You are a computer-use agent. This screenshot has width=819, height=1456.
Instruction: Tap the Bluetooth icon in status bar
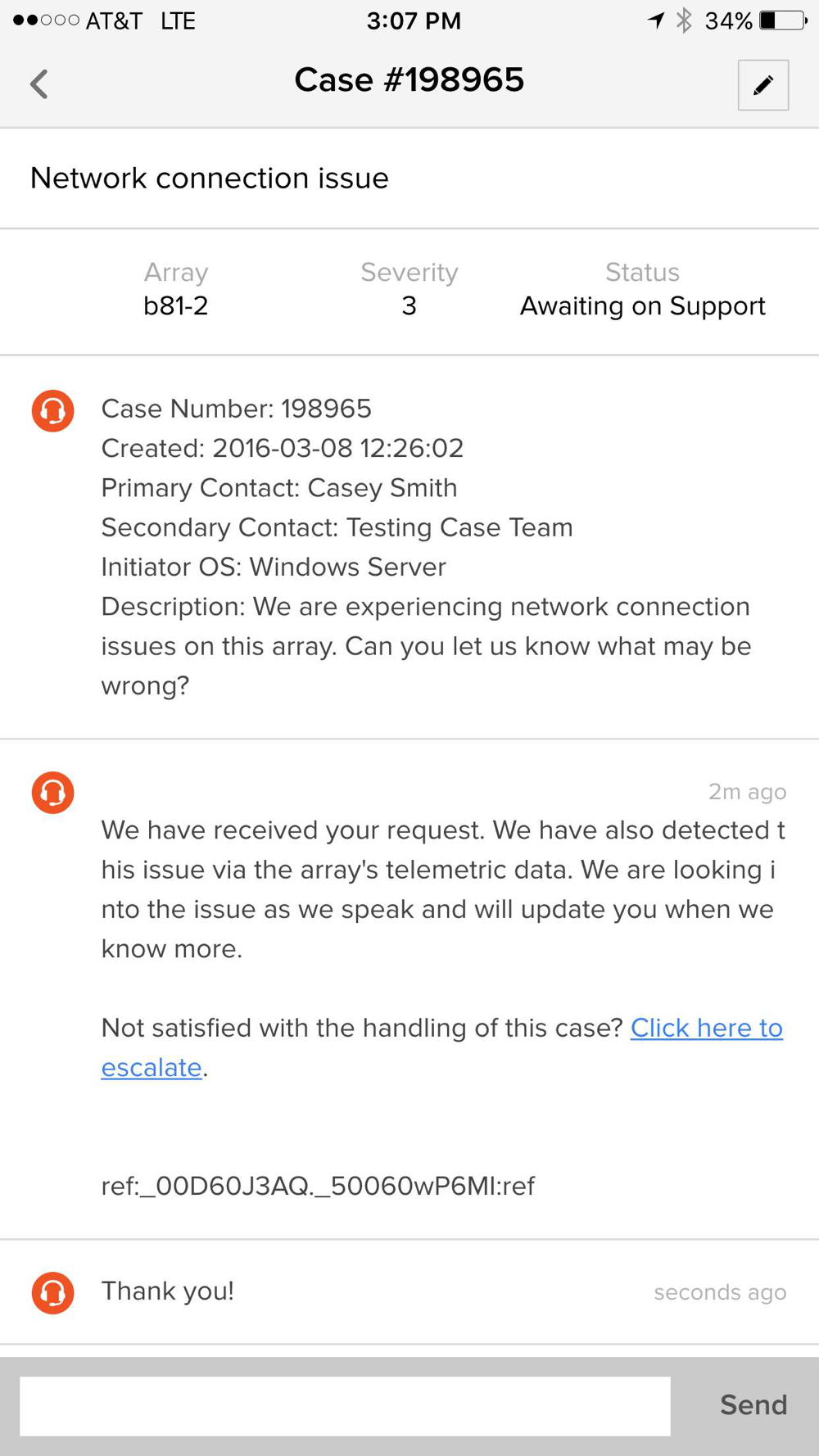[684, 20]
